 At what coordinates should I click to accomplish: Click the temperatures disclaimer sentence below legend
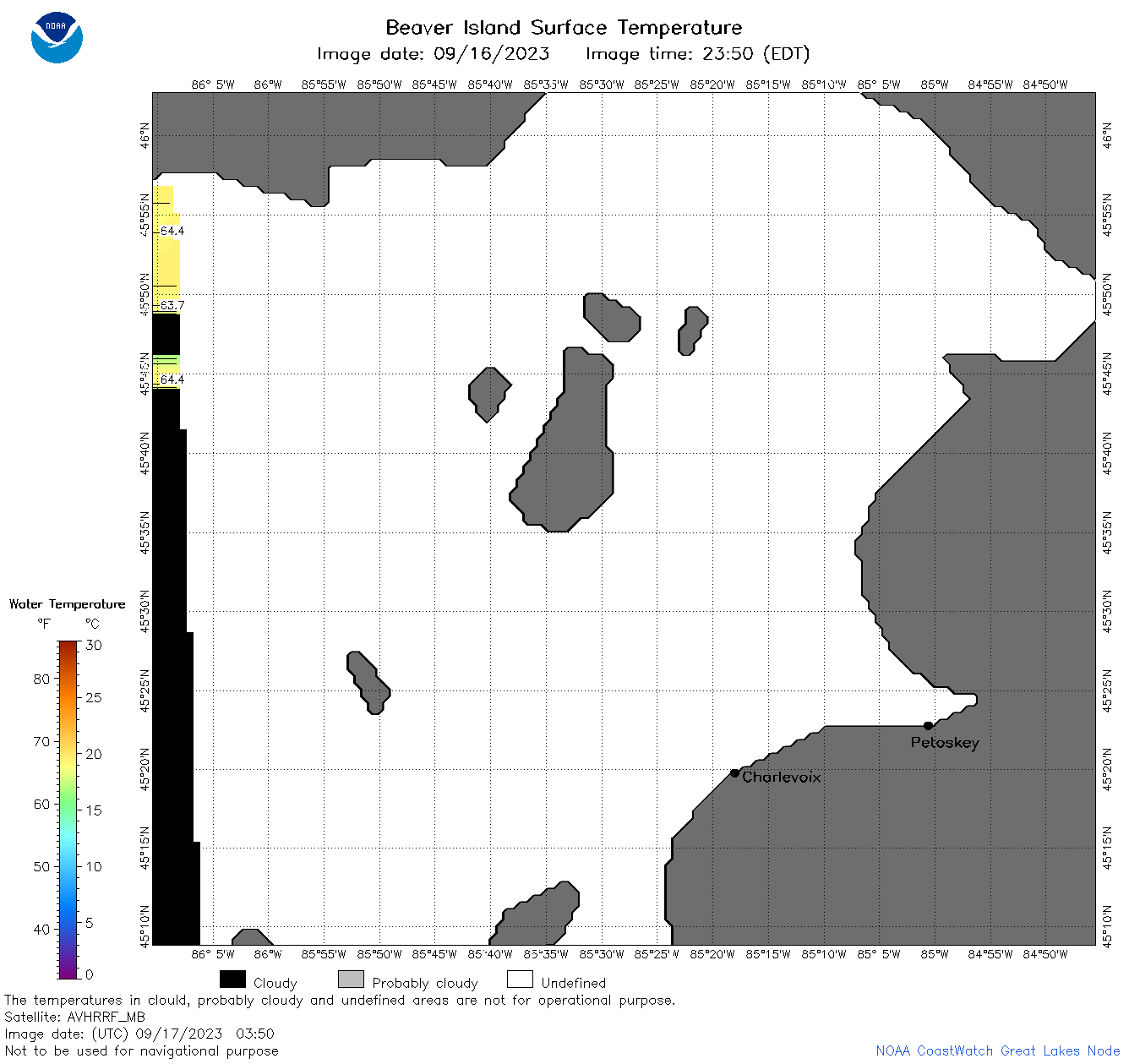(x=340, y=1000)
